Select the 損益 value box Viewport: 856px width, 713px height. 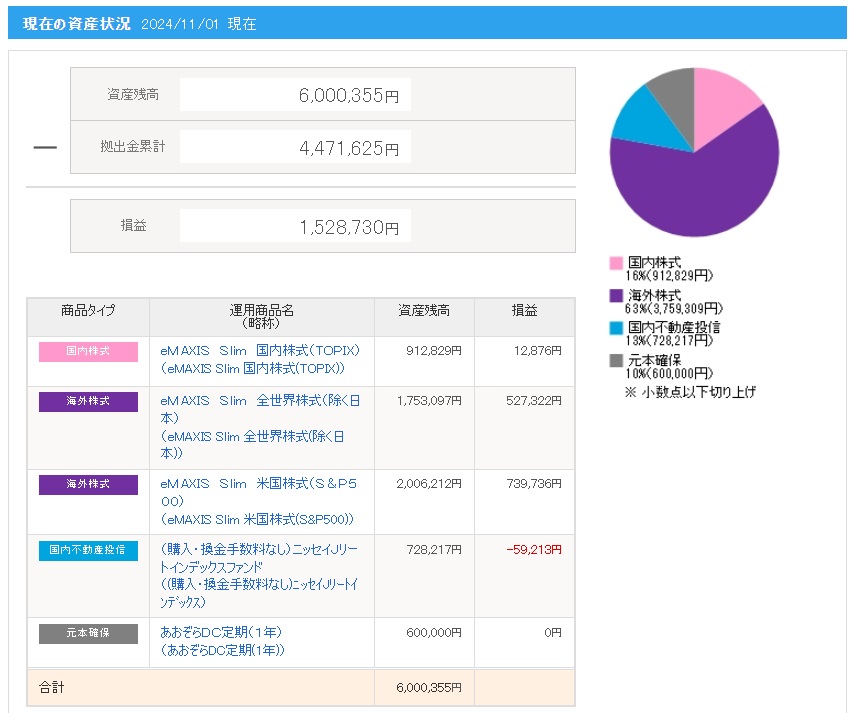[295, 226]
